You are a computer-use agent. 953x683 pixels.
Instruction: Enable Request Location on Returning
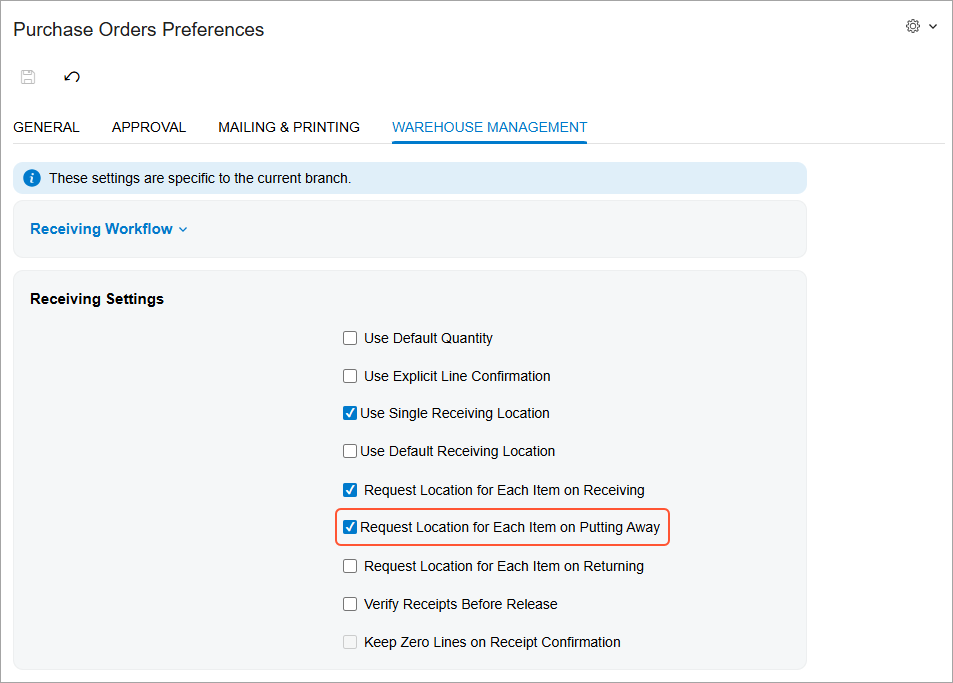coord(350,566)
